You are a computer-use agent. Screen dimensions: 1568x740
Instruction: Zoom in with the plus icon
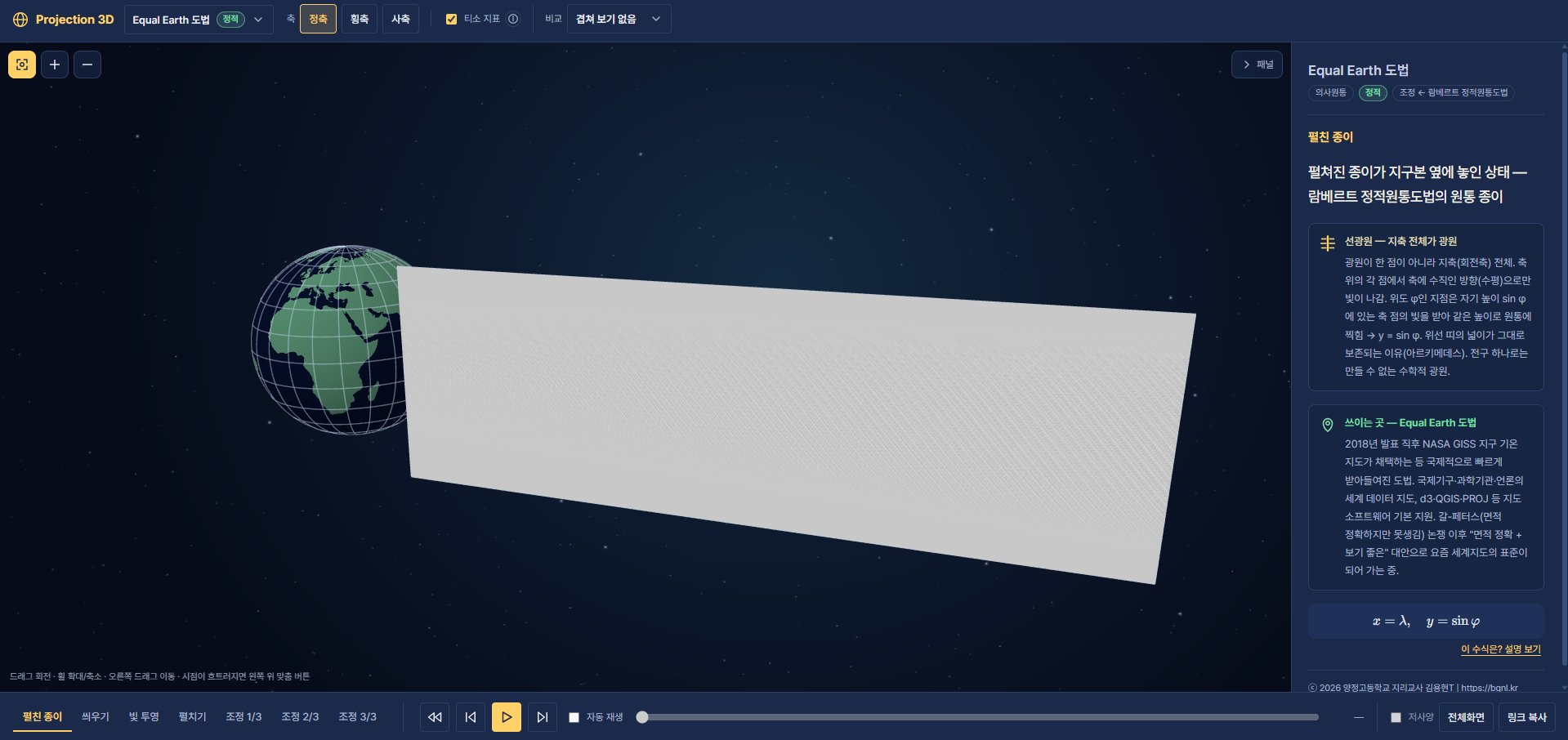coord(55,65)
